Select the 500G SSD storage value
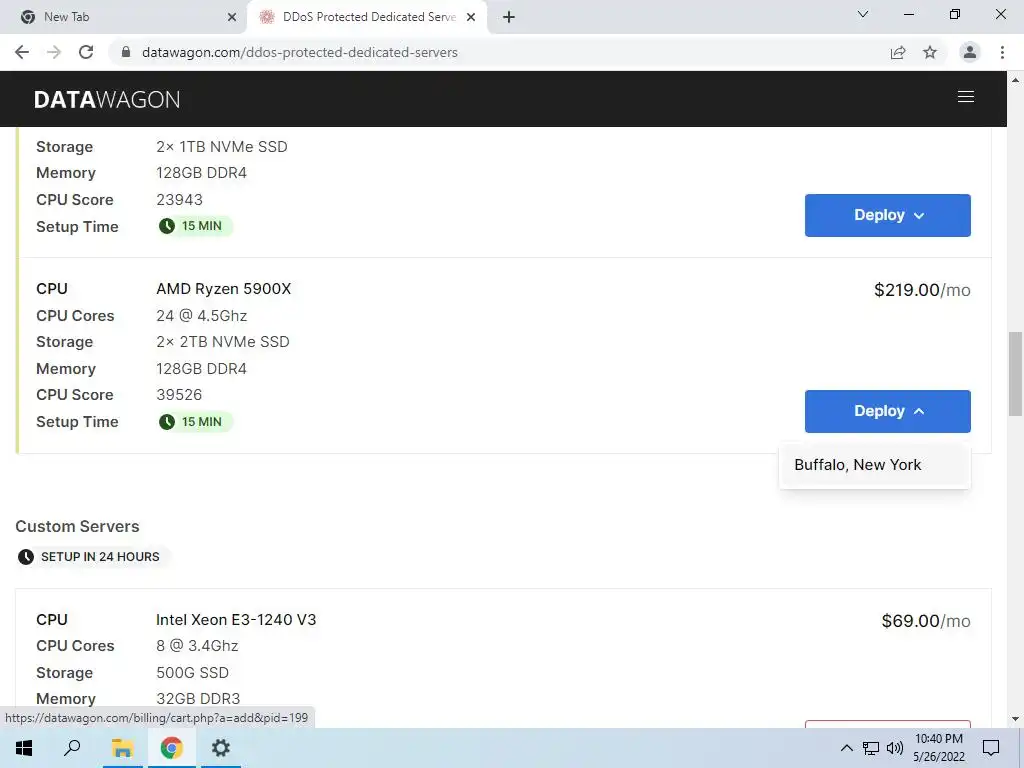Viewport: 1024px width, 768px height. pos(192,673)
